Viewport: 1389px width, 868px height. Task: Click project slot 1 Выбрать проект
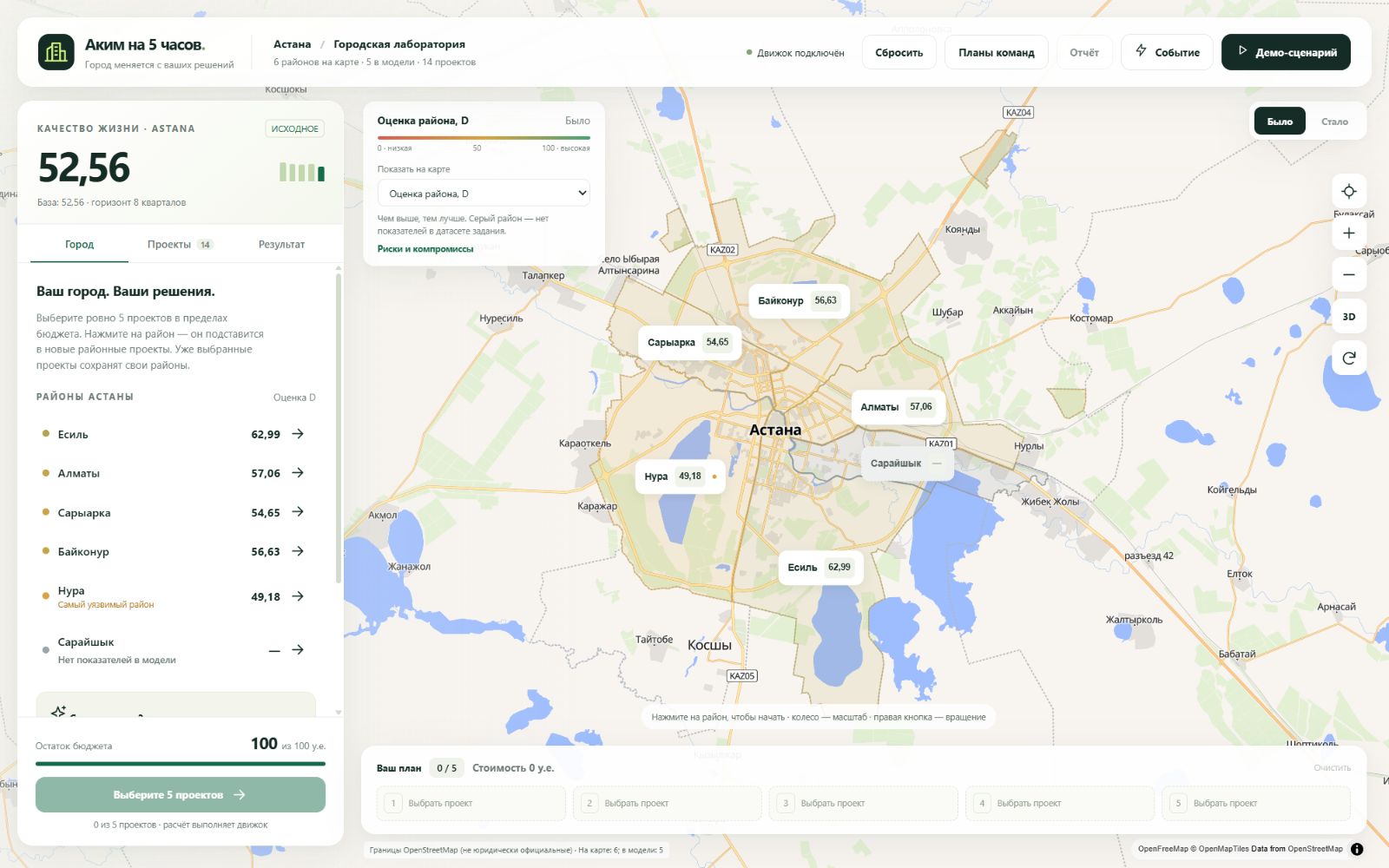coord(471,803)
